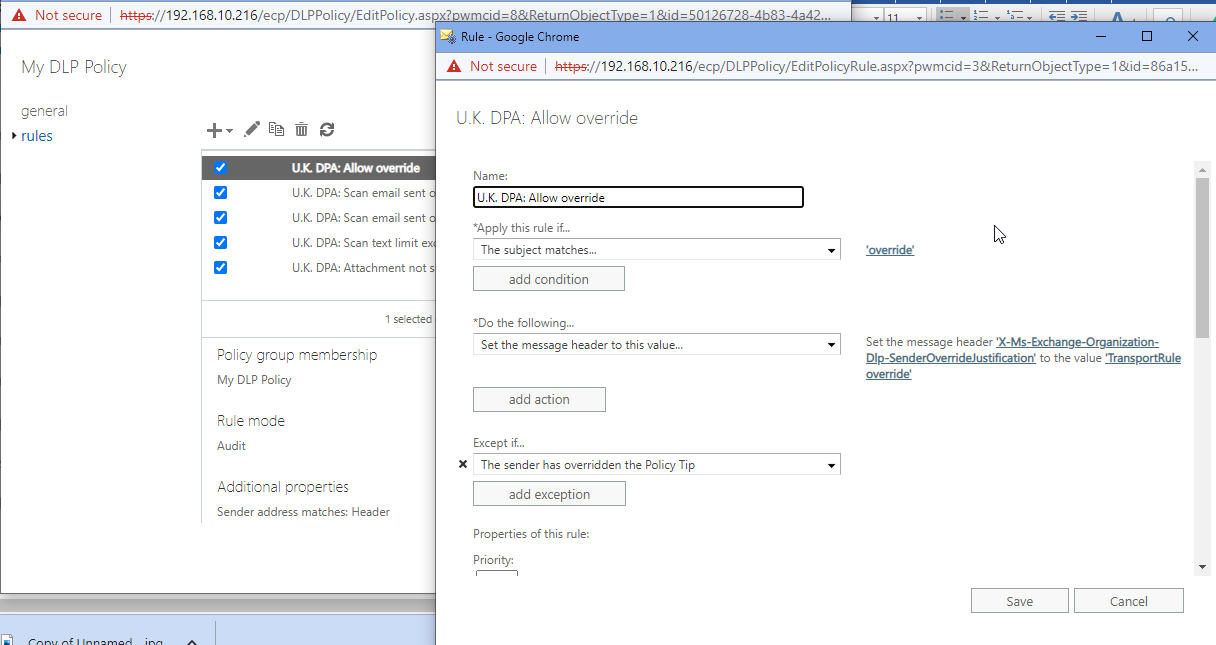Maximize the Rule window
The image size is (1216, 645).
pyautogui.click(x=1147, y=36)
